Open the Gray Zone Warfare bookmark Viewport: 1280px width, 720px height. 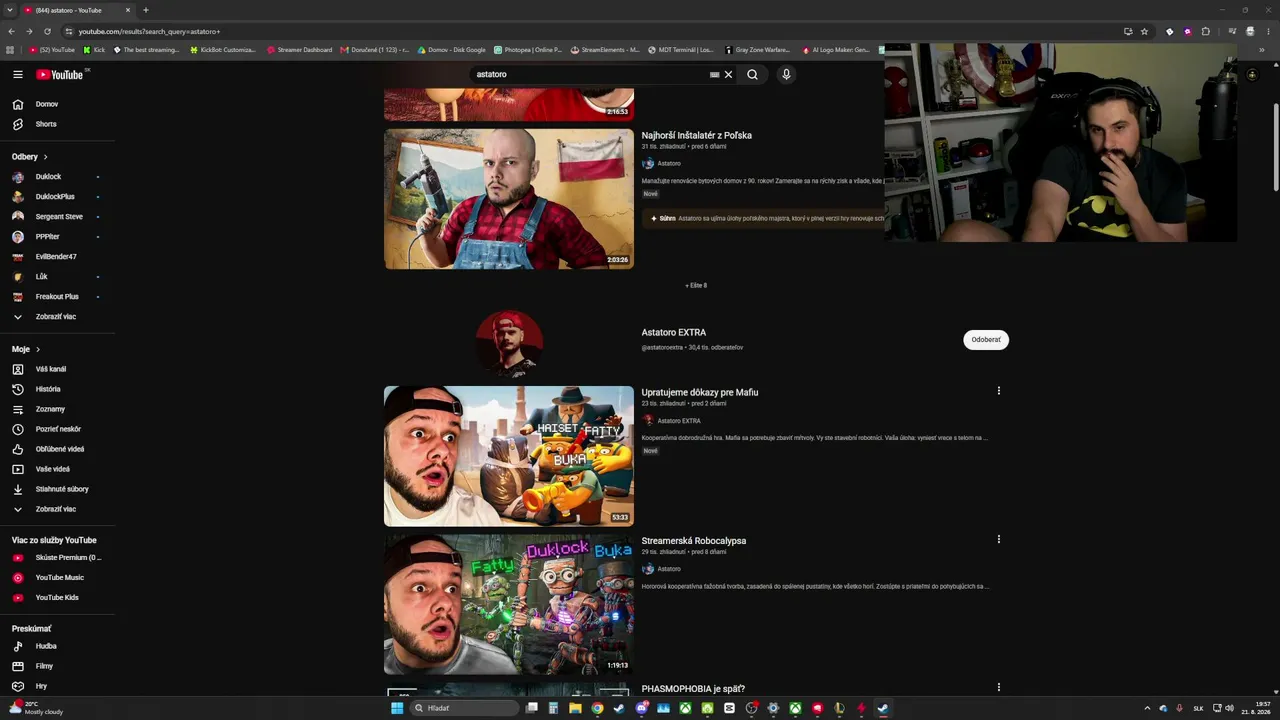[757, 49]
